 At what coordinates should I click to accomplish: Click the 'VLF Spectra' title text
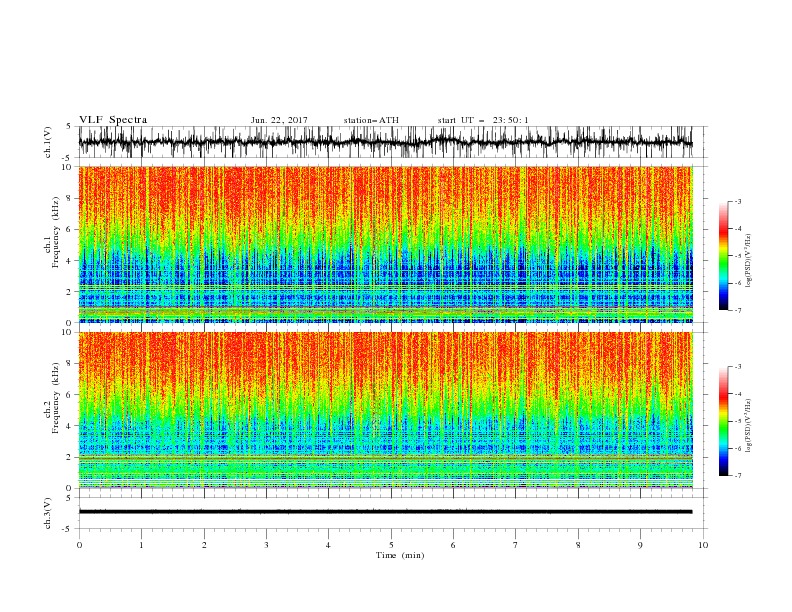click(x=113, y=120)
